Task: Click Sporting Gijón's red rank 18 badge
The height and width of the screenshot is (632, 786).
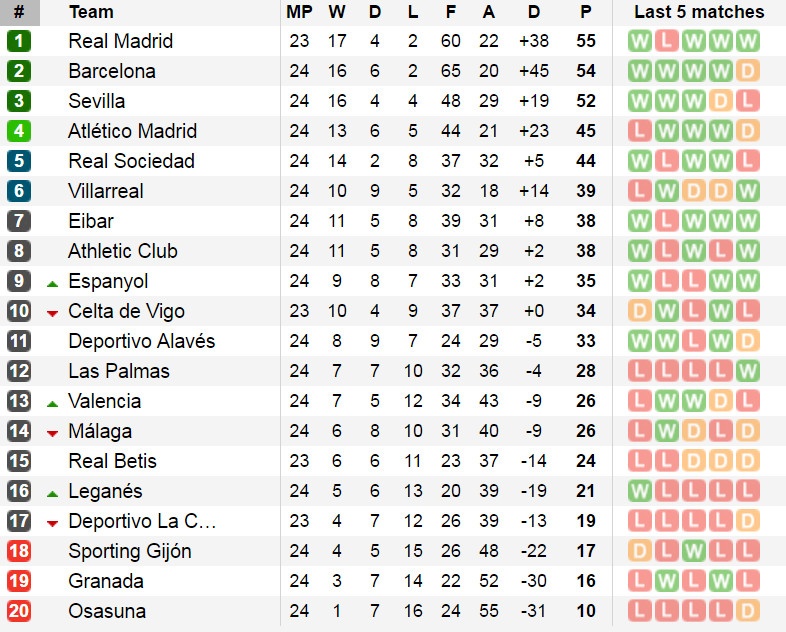Action: [x=19, y=551]
